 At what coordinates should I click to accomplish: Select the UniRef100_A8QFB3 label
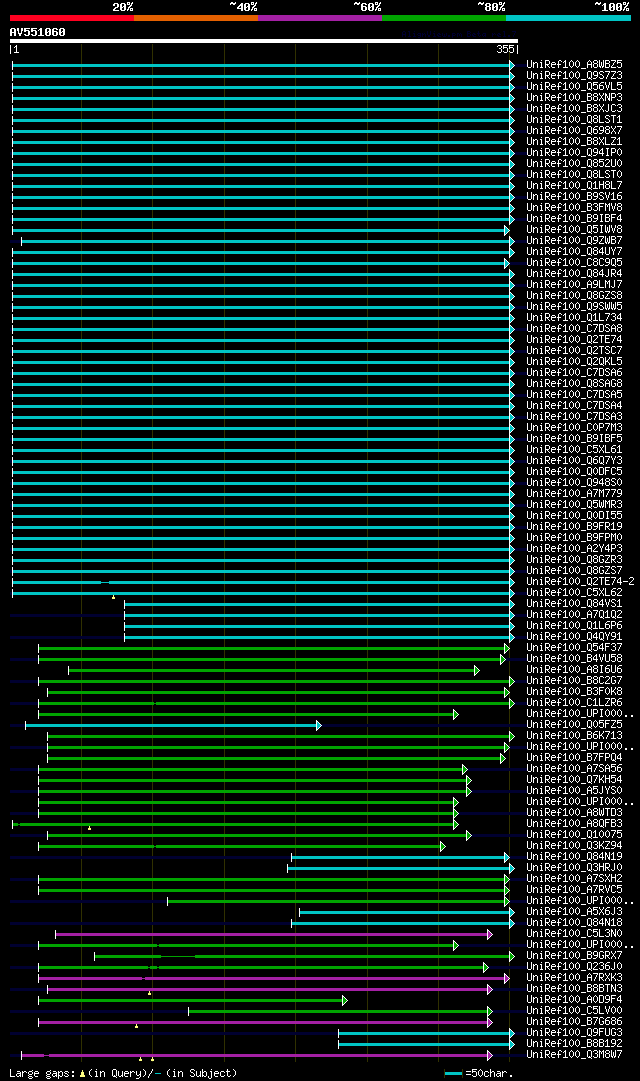[574, 824]
